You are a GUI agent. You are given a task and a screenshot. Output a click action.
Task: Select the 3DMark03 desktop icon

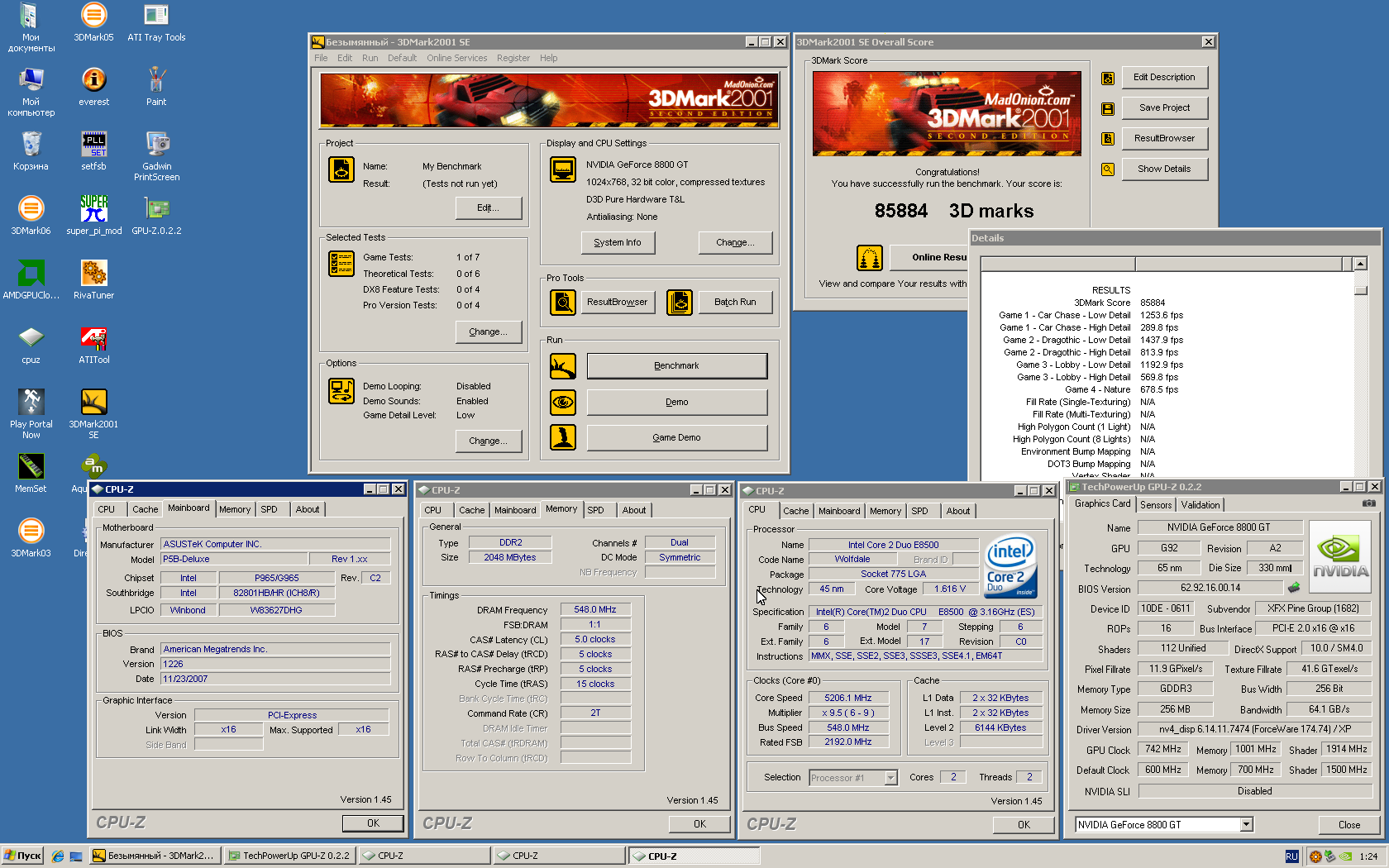coord(31,538)
